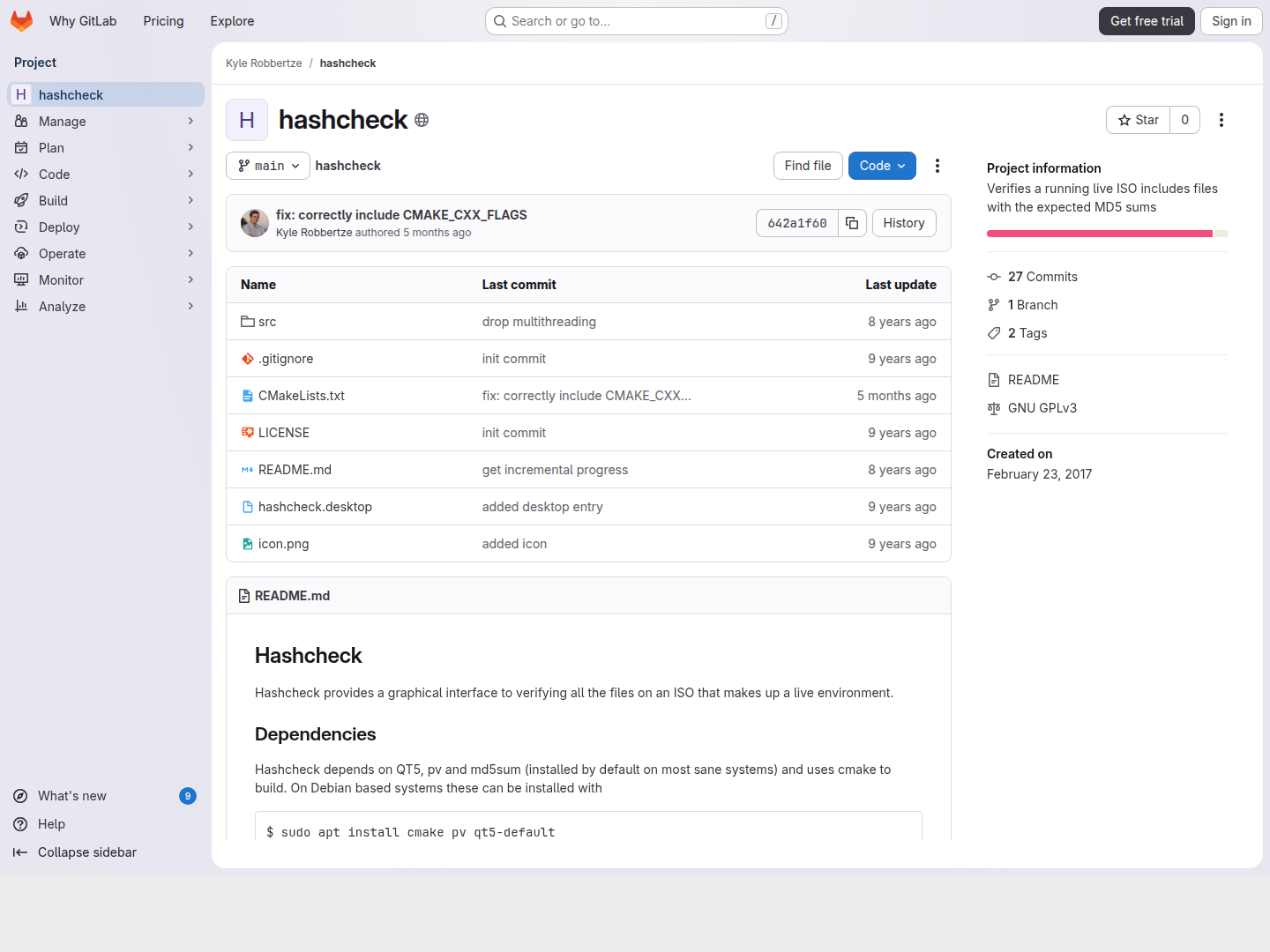Open the GNU GPLv3 license link
Image resolution: width=1270 pixels, height=952 pixels.
(x=1042, y=408)
